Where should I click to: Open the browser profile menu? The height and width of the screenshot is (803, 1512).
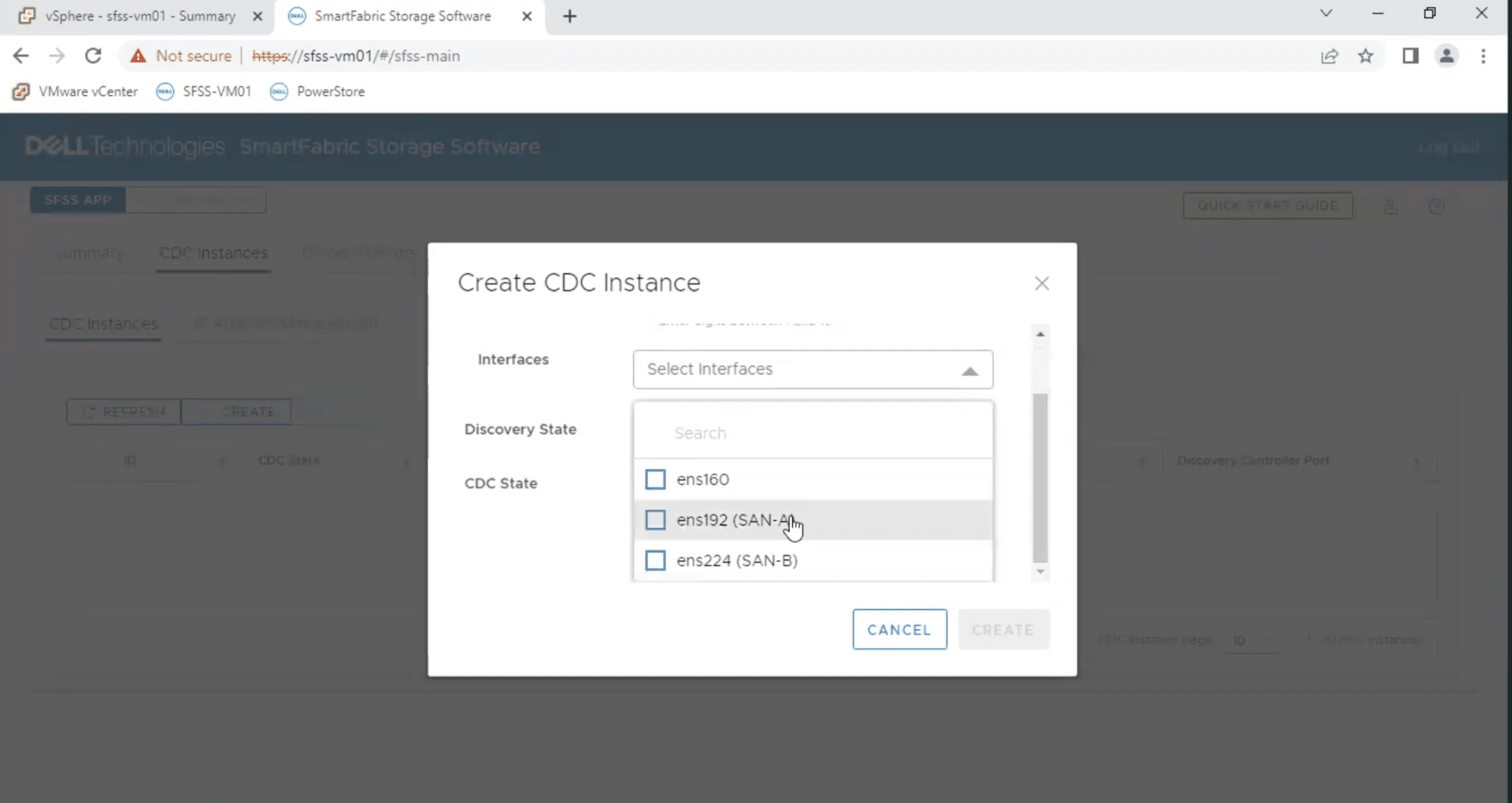tap(1447, 56)
